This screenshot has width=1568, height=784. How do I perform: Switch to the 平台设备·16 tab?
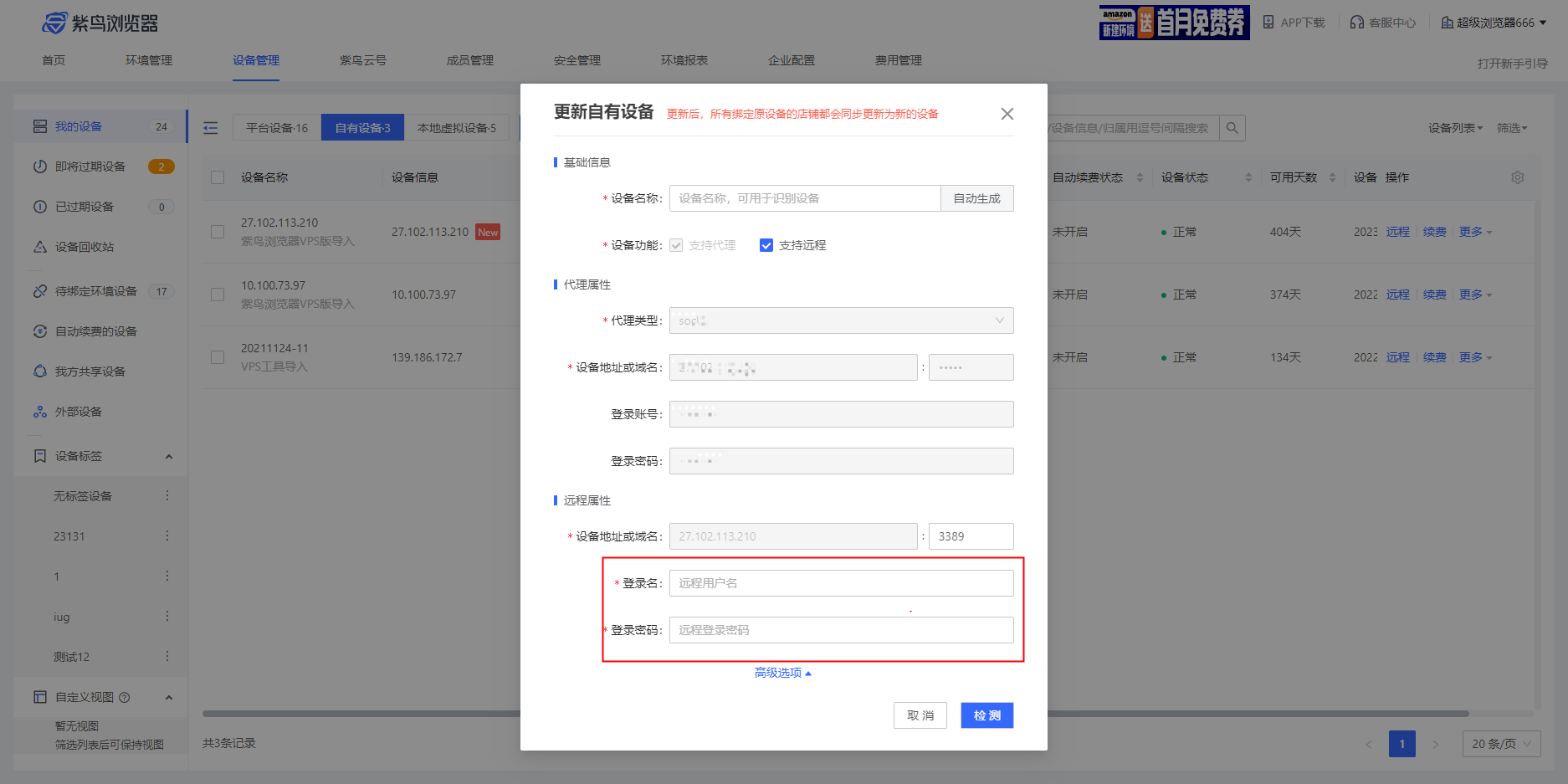276,127
